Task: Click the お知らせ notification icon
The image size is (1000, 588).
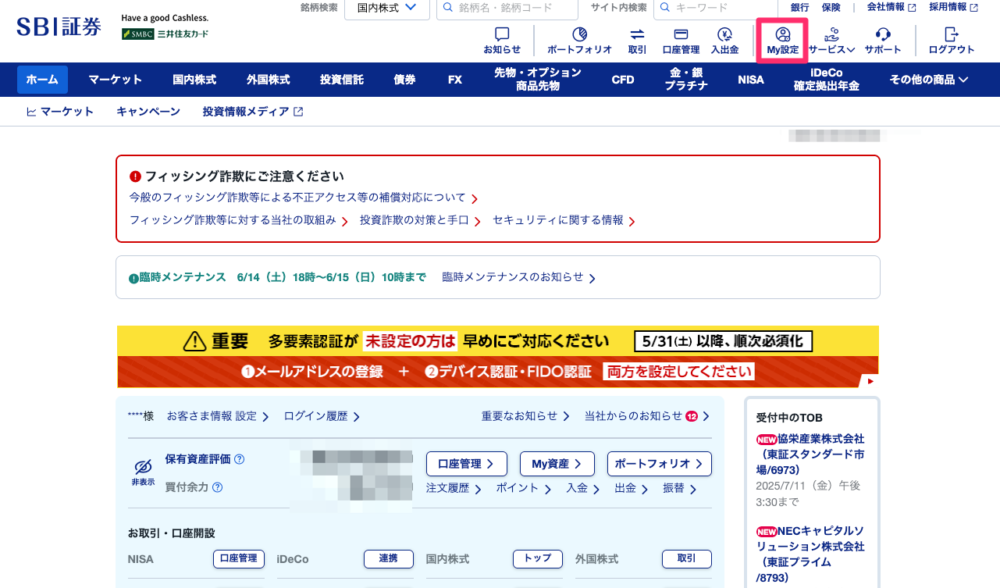Action: 502,36
